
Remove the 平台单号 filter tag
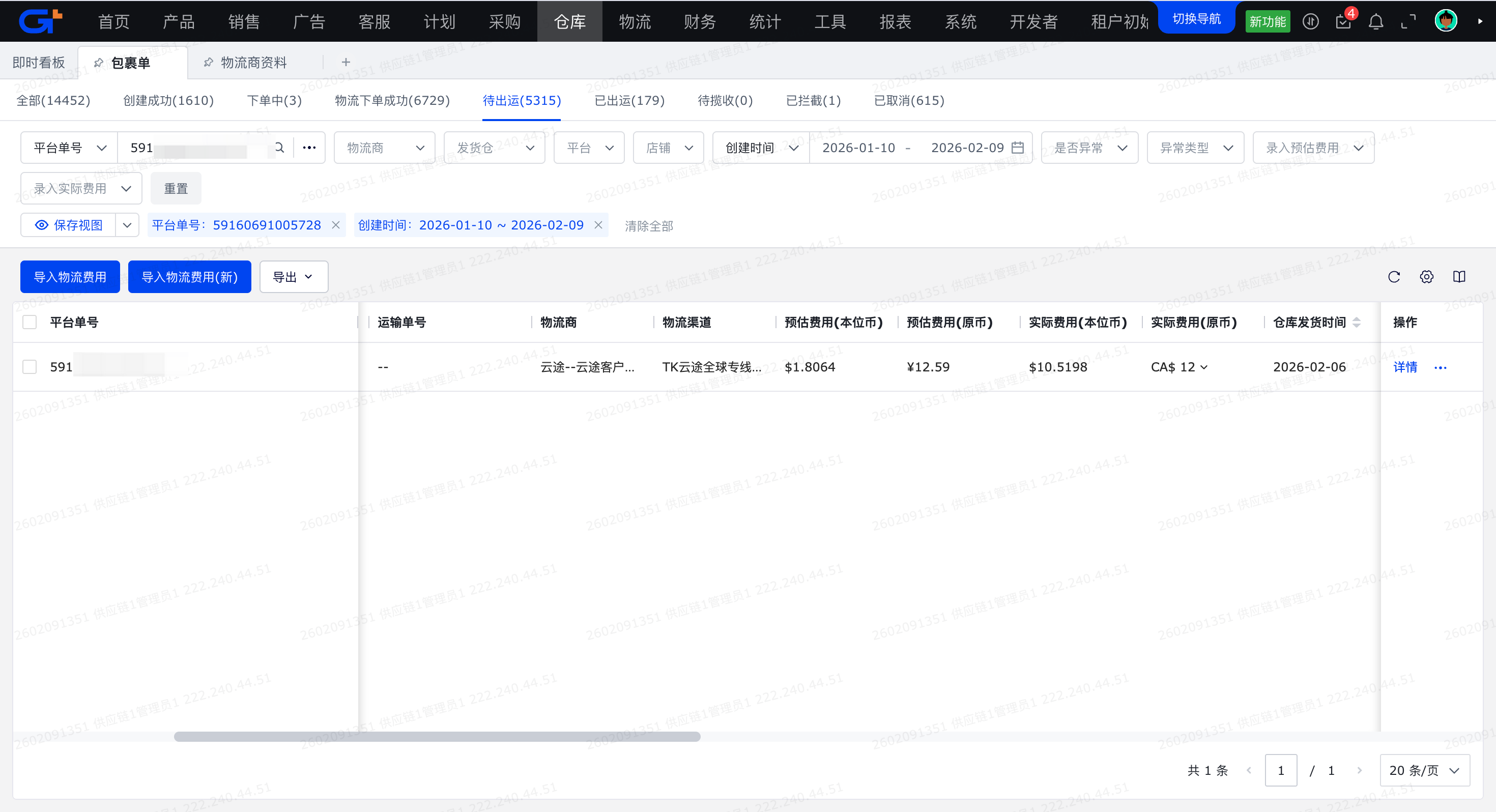click(336, 225)
